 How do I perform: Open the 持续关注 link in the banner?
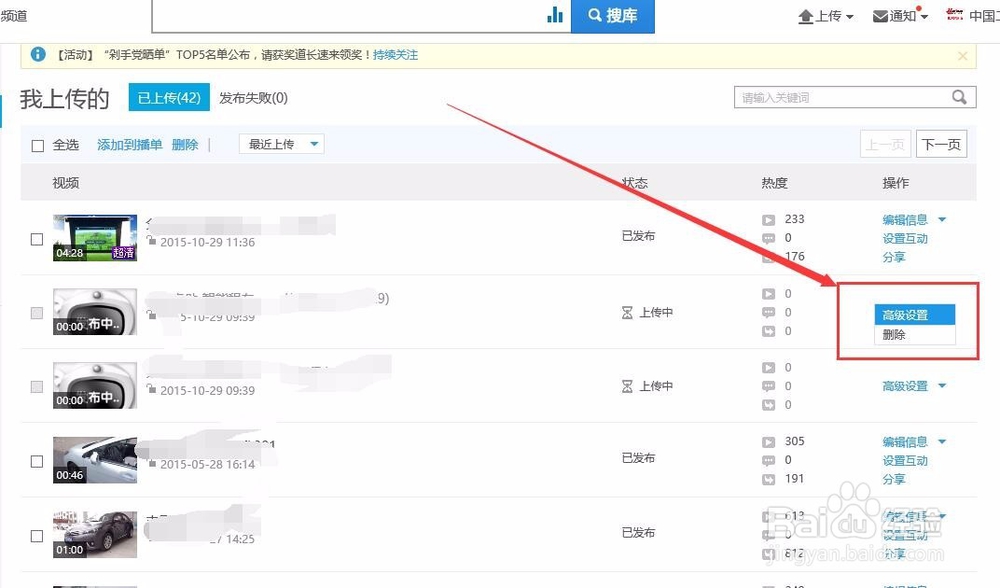(x=396, y=55)
